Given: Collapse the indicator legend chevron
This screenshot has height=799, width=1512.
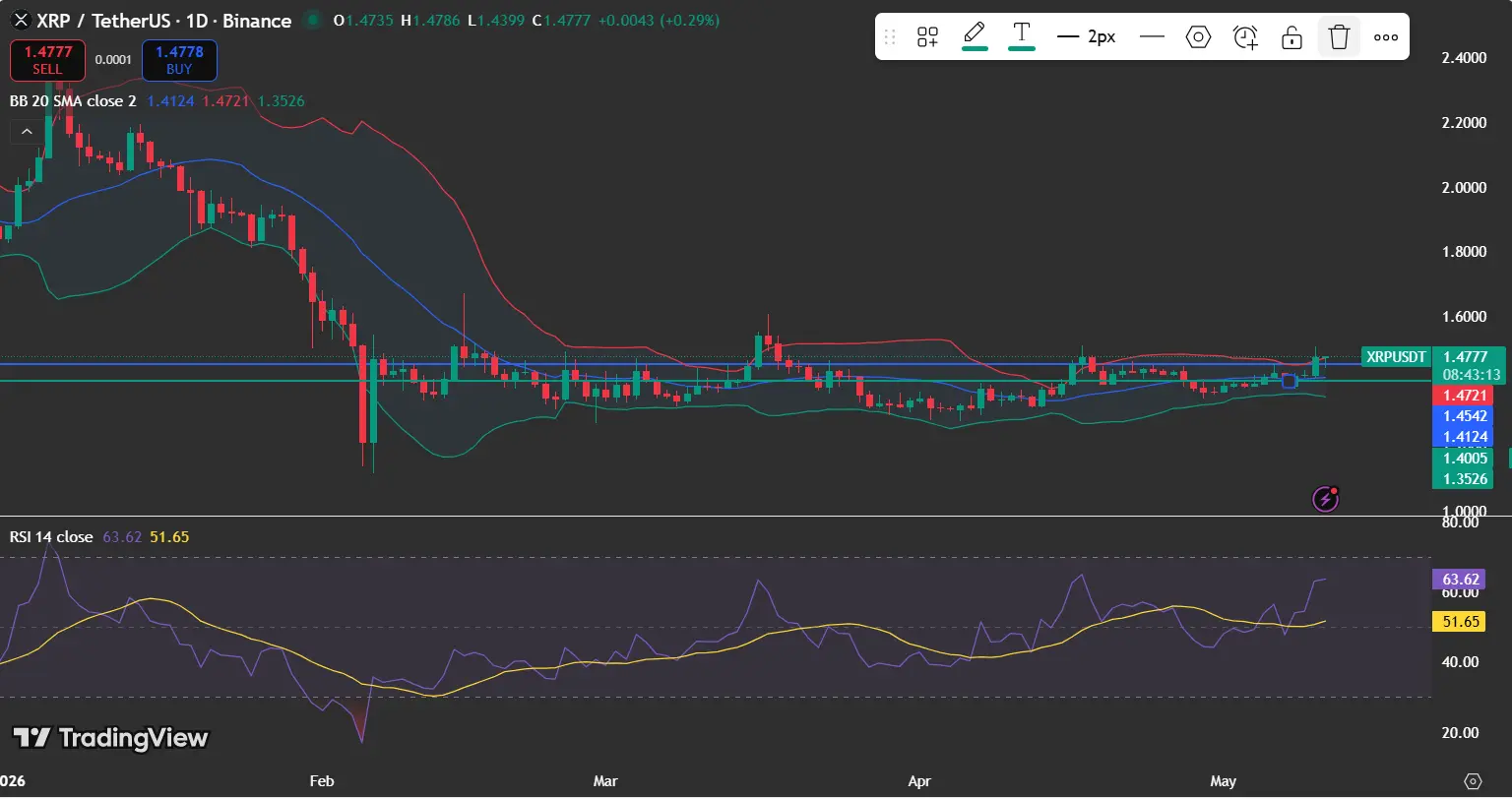Looking at the screenshot, I should coord(27,131).
